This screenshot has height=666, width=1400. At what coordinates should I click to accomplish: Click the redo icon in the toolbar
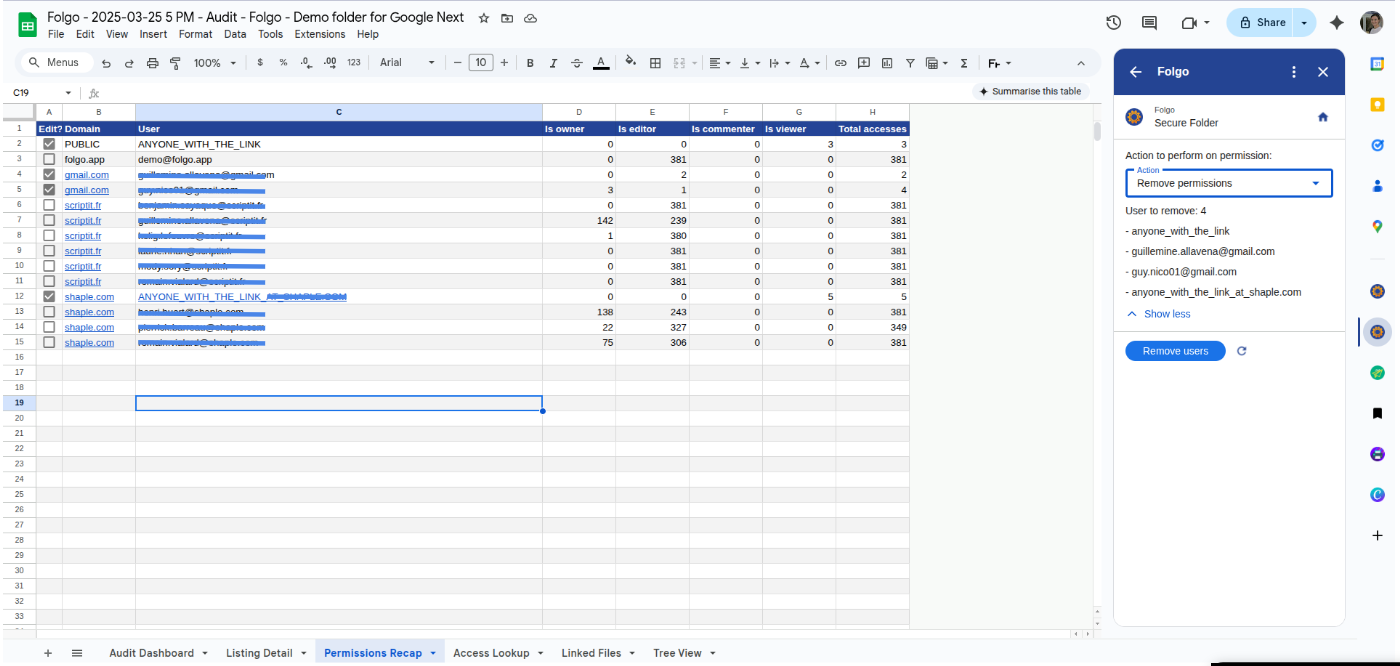click(x=129, y=63)
